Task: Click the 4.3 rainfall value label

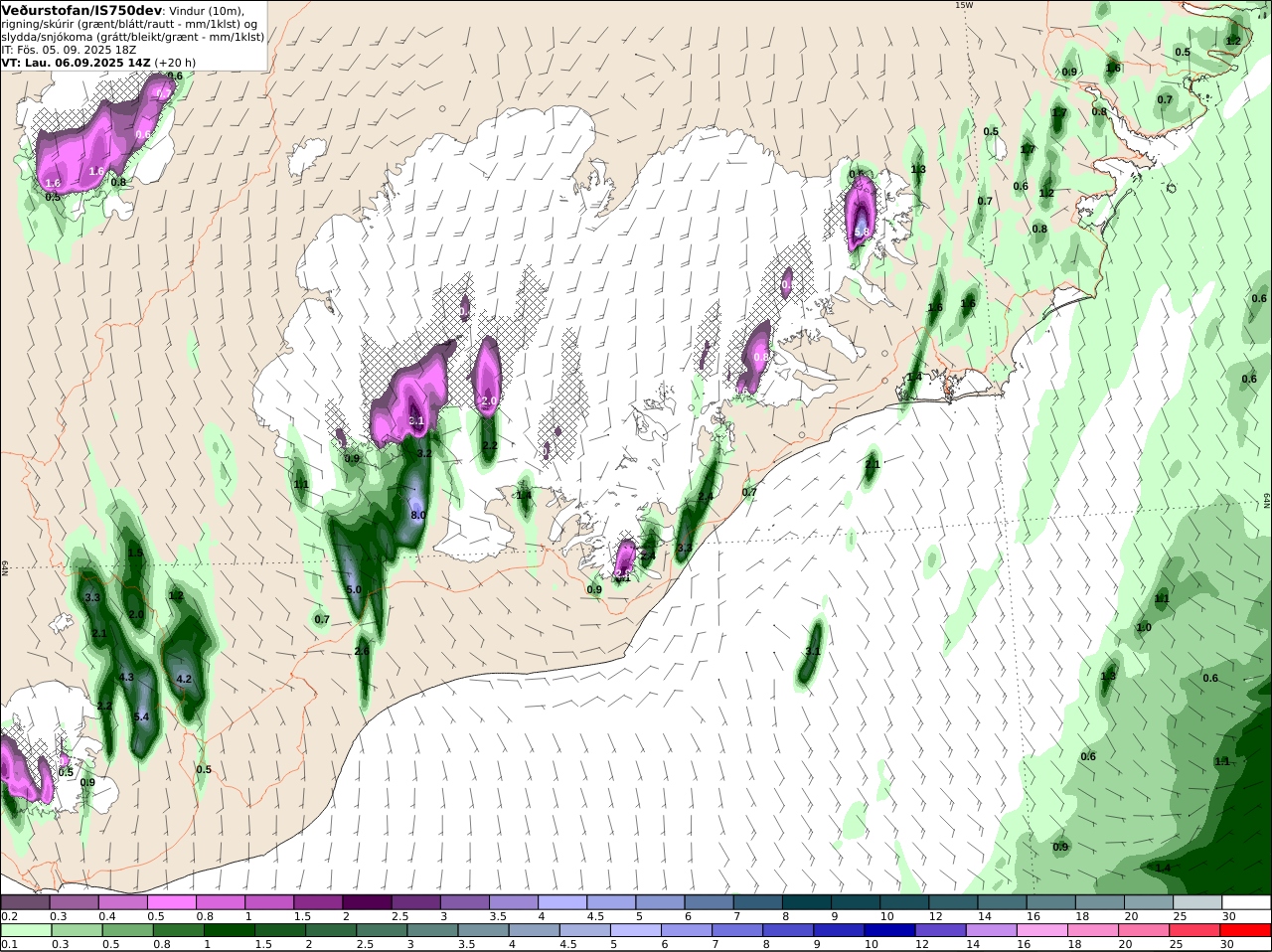Action: [126, 677]
